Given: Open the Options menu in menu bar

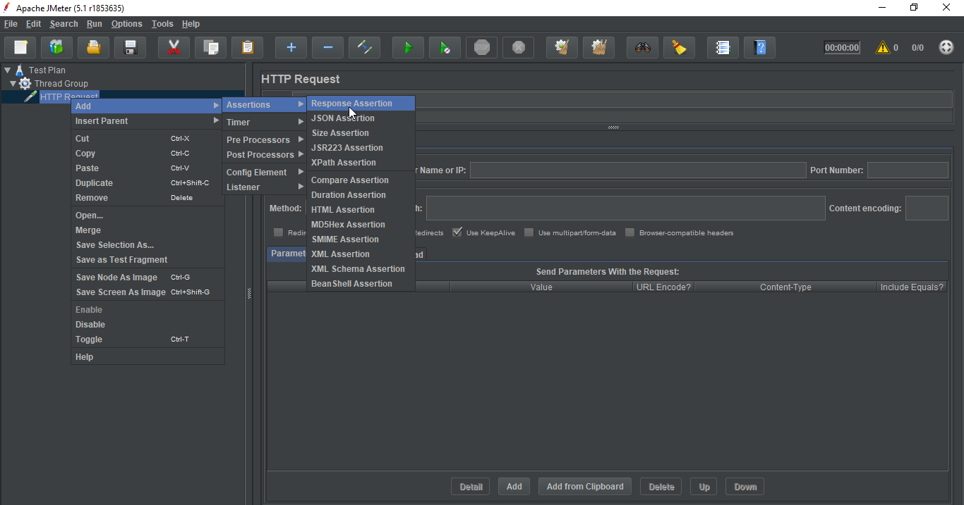Looking at the screenshot, I should (x=127, y=24).
